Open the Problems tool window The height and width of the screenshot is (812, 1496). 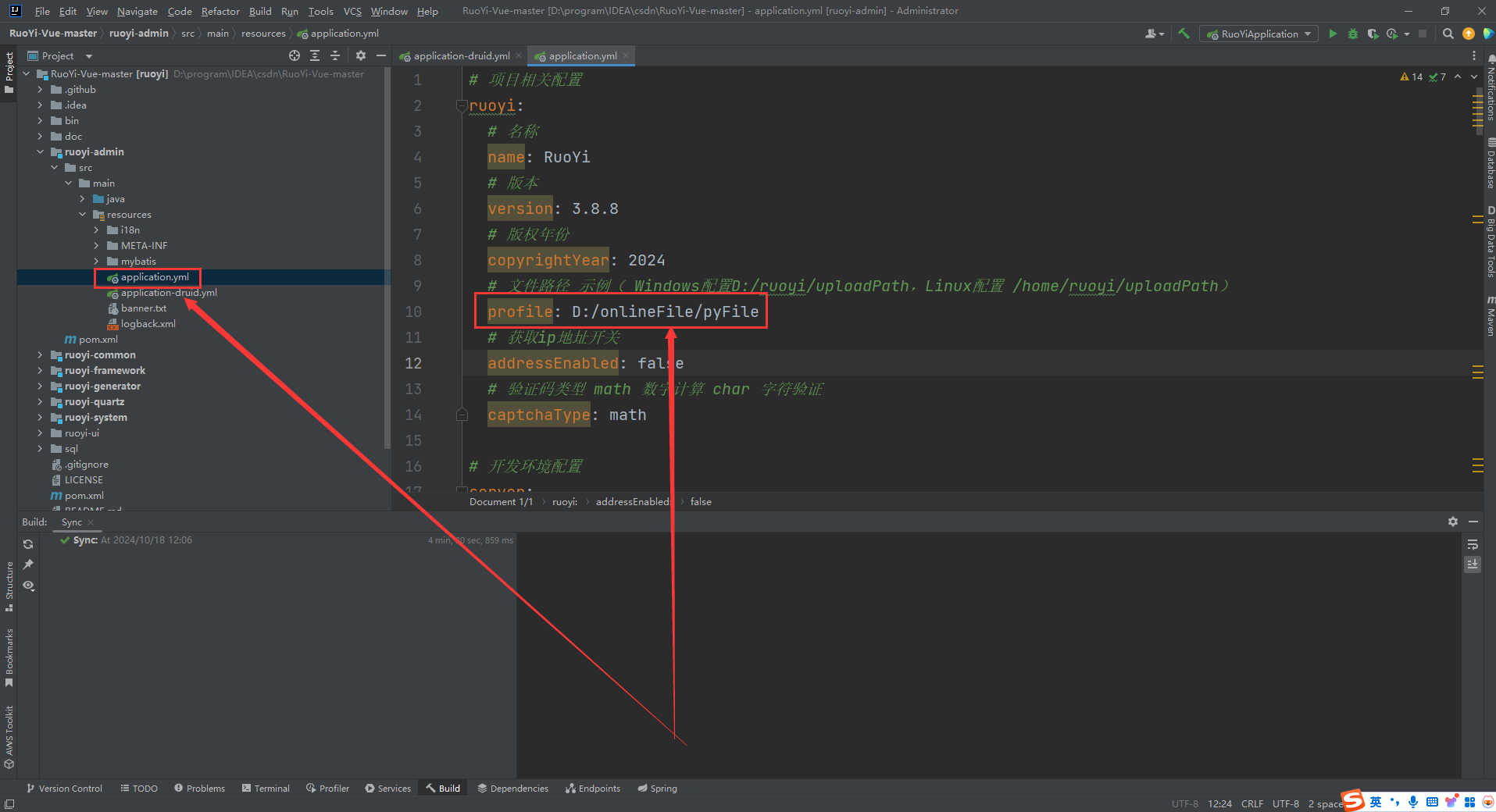(x=199, y=789)
